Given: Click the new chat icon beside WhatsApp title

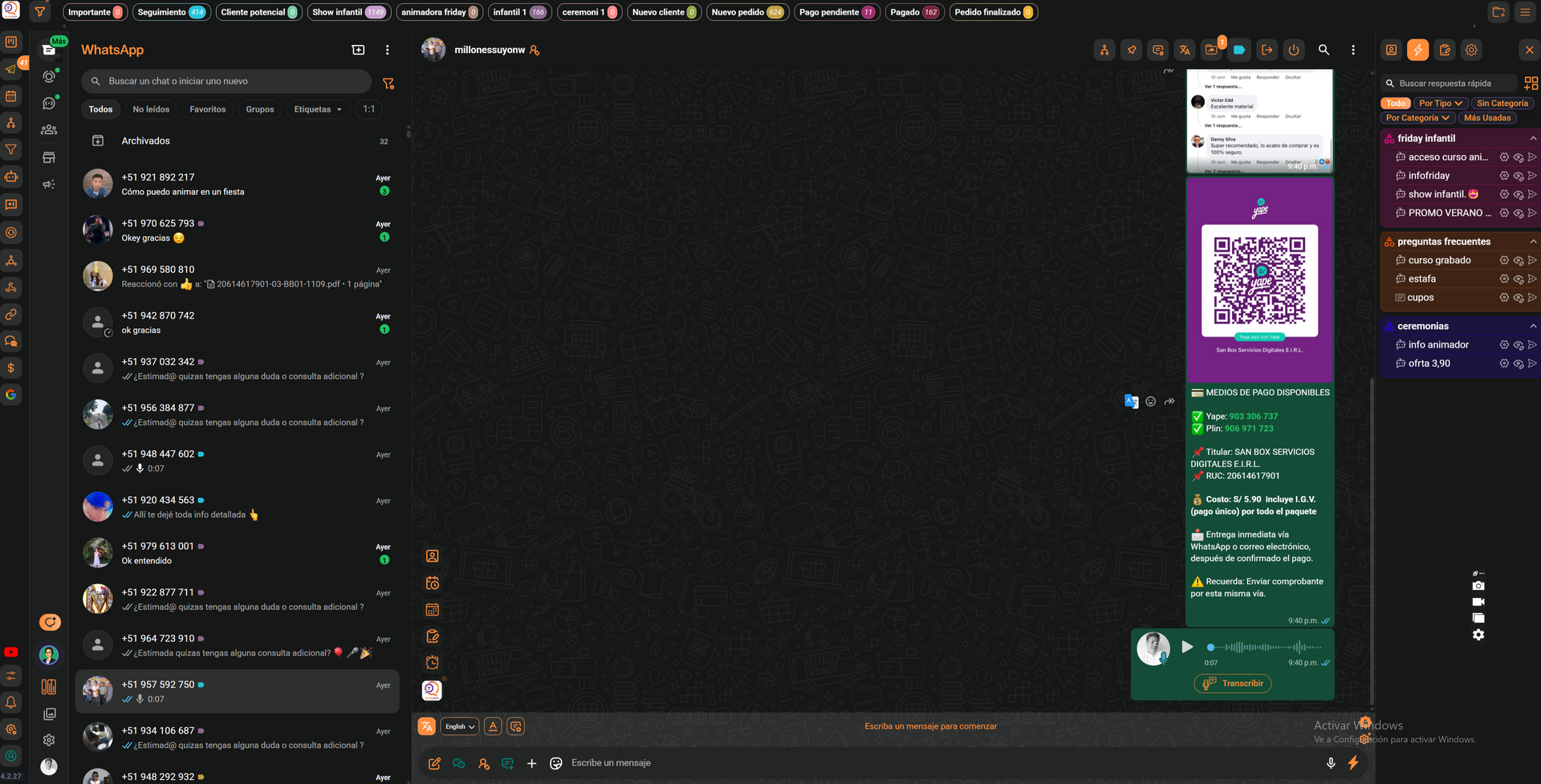Looking at the screenshot, I should pos(358,50).
